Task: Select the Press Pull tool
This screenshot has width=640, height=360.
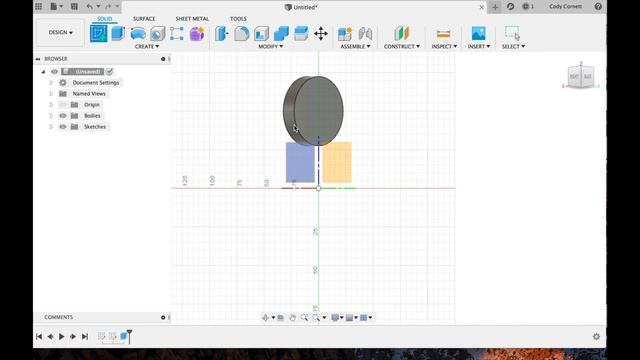Action: tap(222, 33)
